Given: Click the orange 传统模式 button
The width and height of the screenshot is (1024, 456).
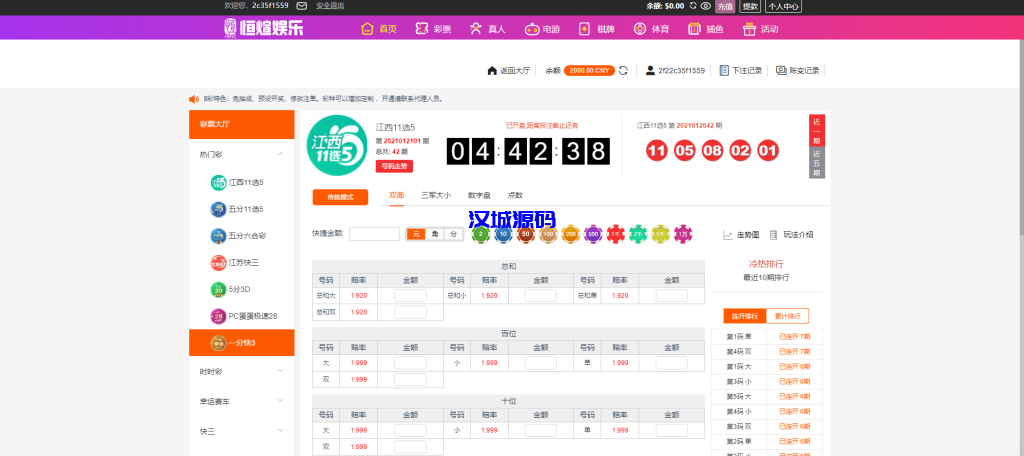Looking at the screenshot, I should click(340, 197).
